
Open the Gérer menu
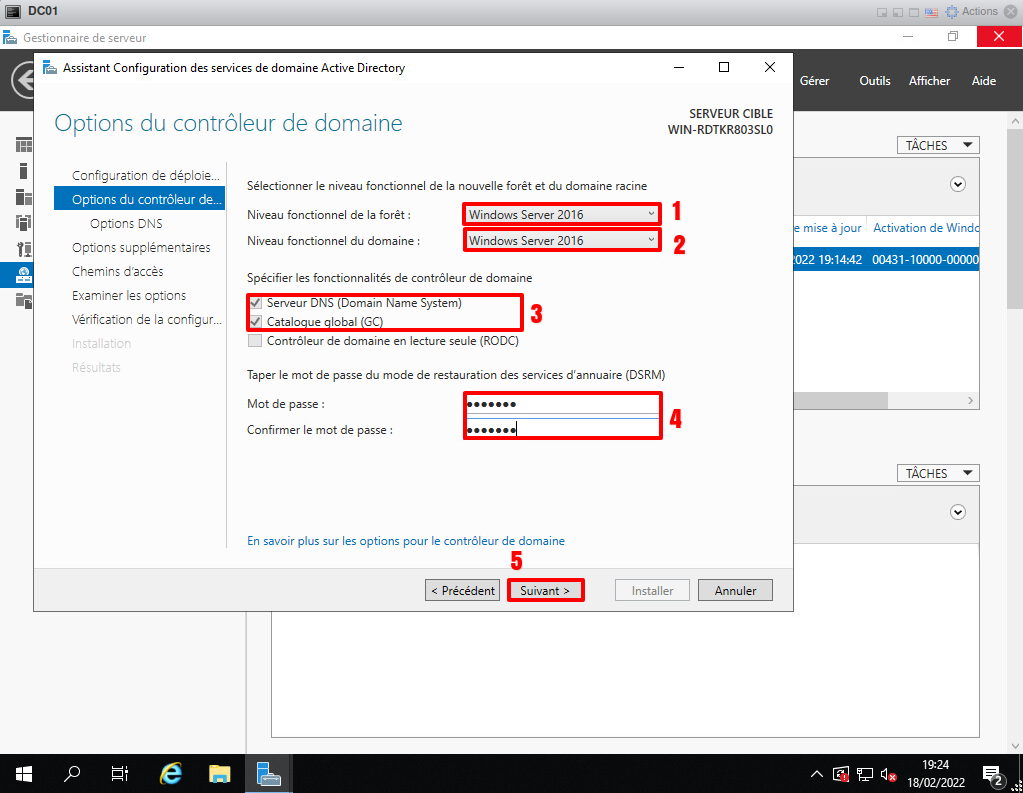[x=814, y=81]
